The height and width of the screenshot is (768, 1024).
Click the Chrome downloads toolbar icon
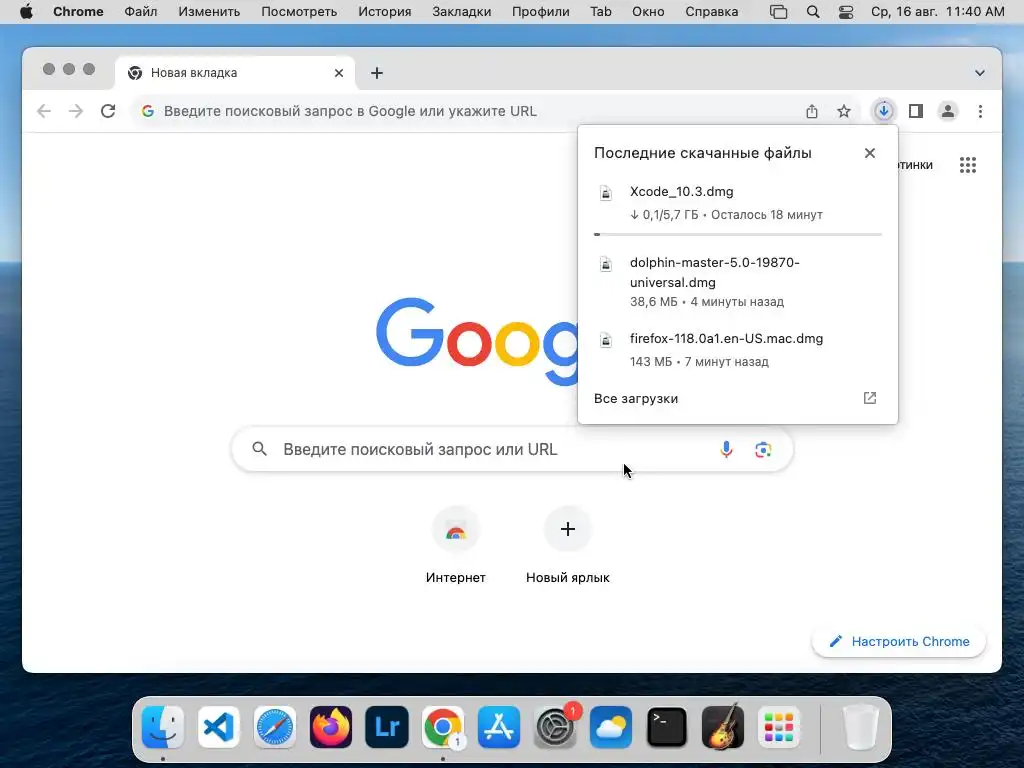click(884, 111)
